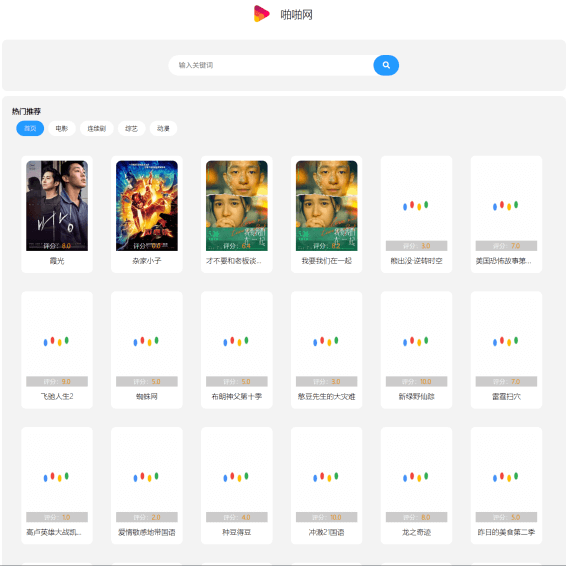This screenshot has height=566, width=566.
Task: Click loading-dots placeholder for 飞驰人生2
Action: tap(56, 341)
